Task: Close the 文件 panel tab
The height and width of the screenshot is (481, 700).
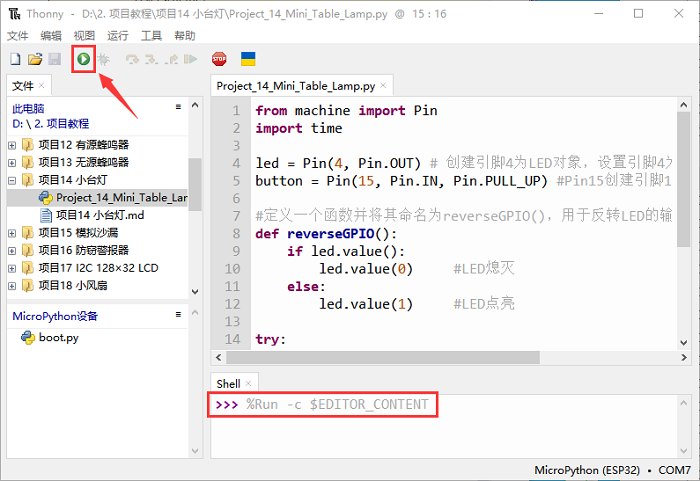Action: pyautogui.click(x=42, y=86)
